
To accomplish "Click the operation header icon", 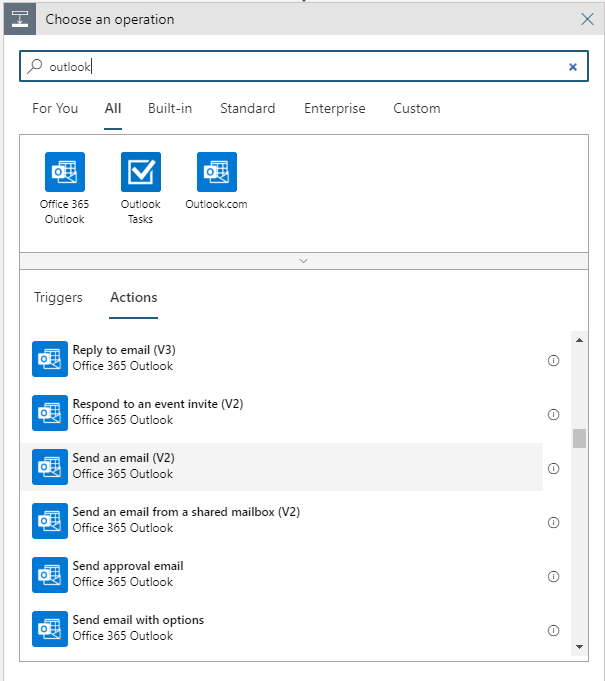I will pos(20,19).
